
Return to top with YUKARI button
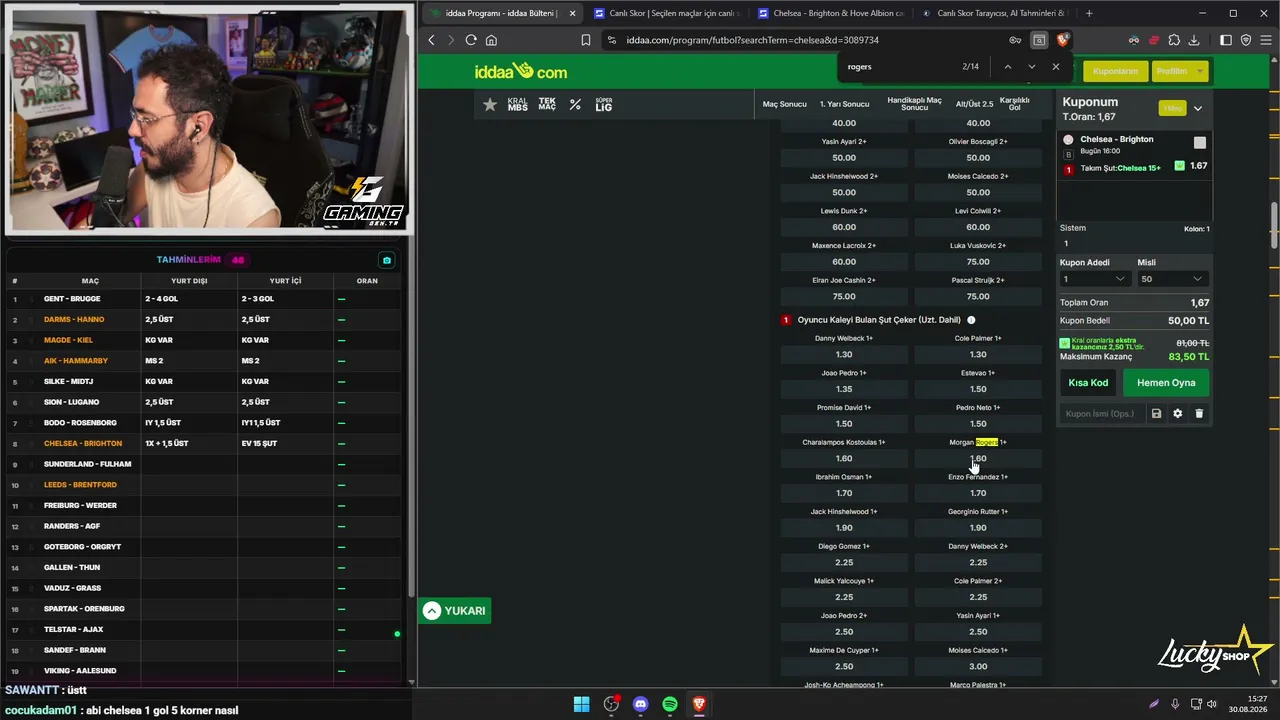455,611
